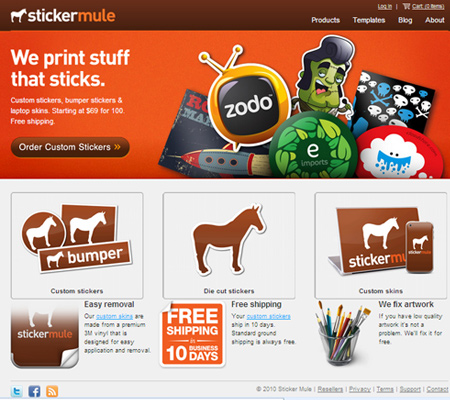Viewport: 450px width, 400px height.
Task: Click the shopping cart icon
Action: (406, 6)
